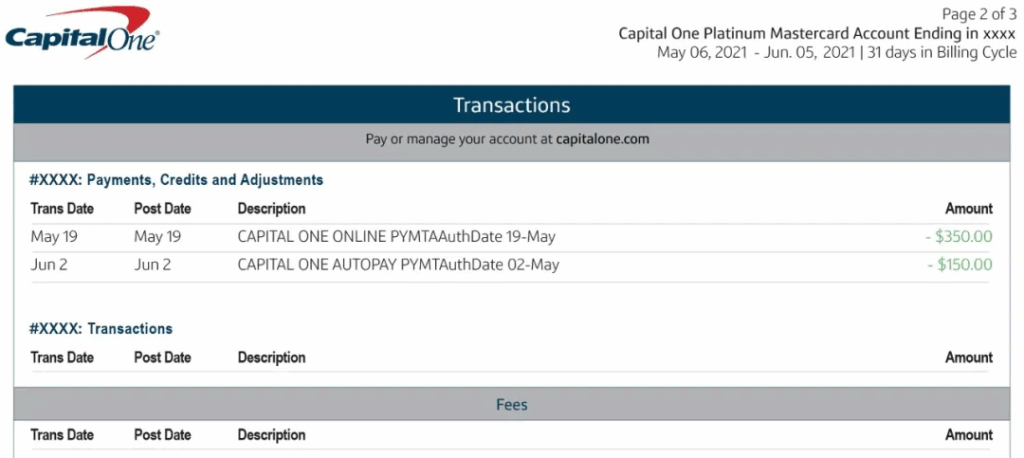The width and height of the screenshot is (1024, 458).
Task: Select the Jun 2 autopay payment description
Action: pyautogui.click(x=398, y=265)
